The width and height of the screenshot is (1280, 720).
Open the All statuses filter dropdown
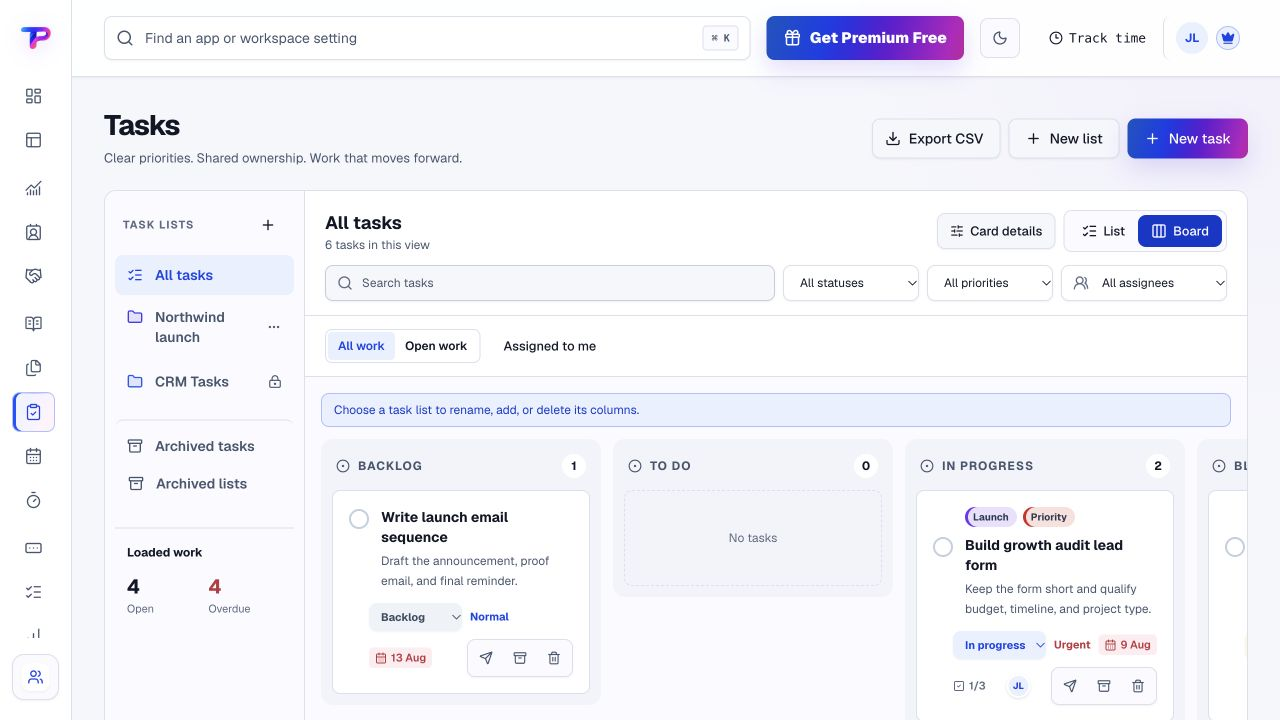pyautogui.click(x=851, y=283)
